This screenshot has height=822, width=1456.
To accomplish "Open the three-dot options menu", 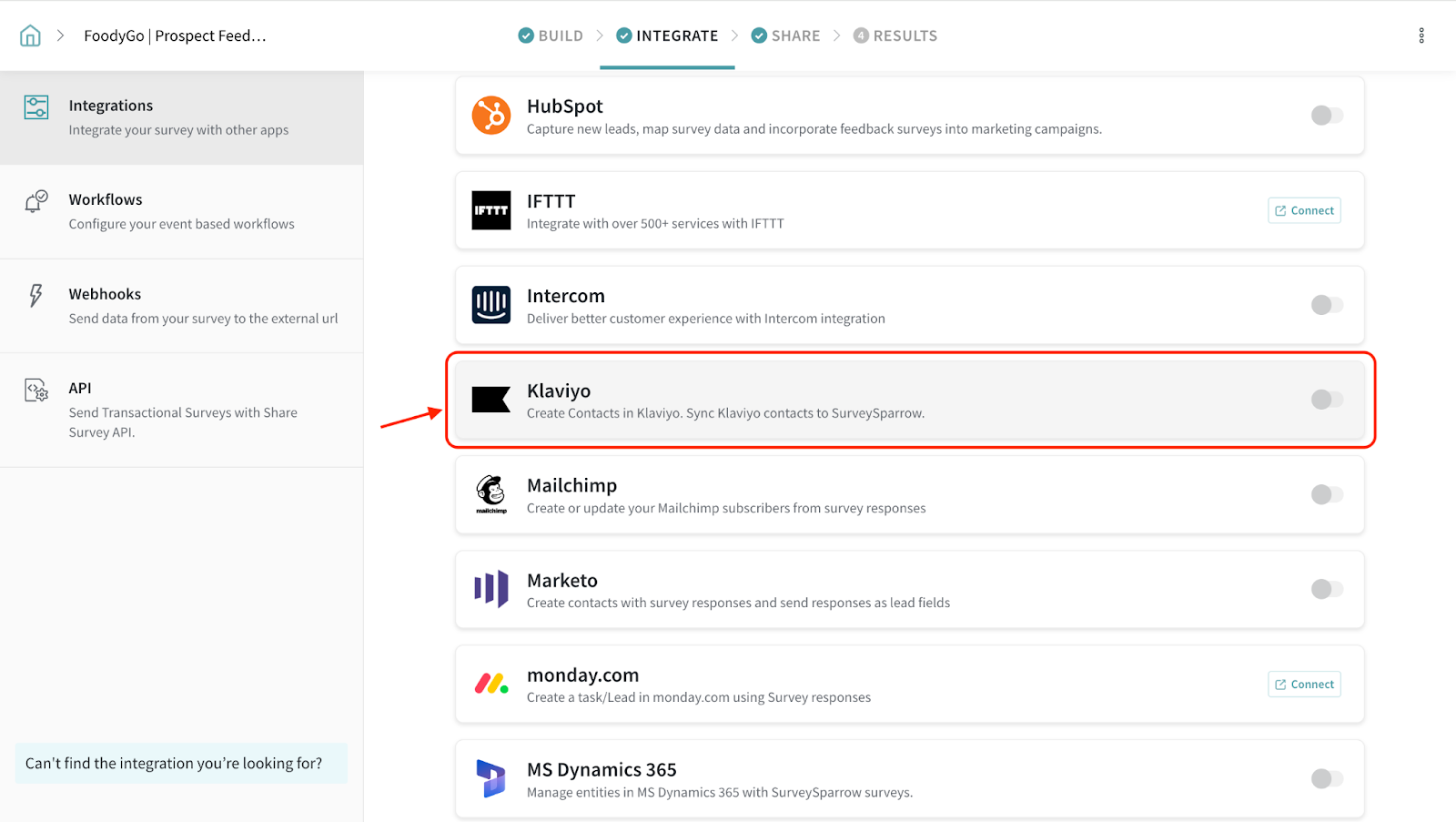I will click(1421, 36).
